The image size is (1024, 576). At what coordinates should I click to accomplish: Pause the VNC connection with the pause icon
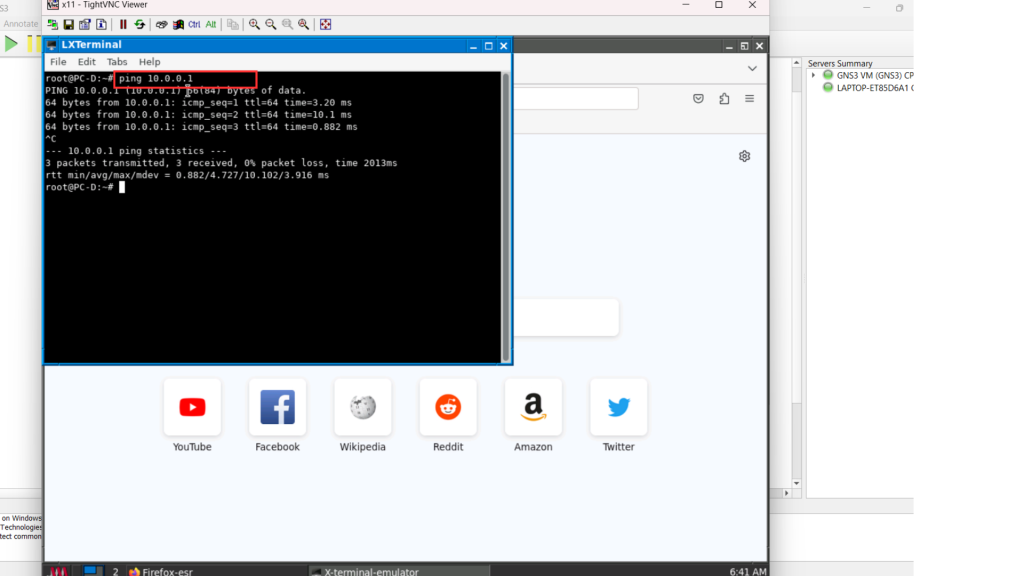click(x=123, y=24)
